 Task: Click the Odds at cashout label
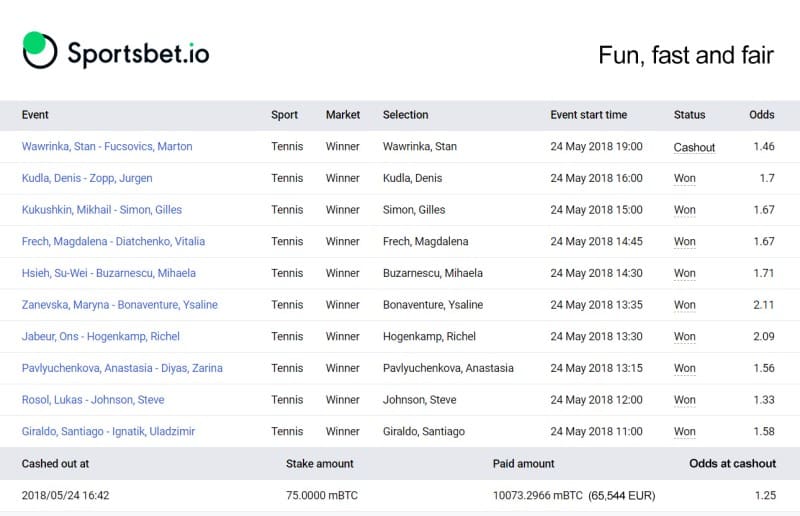tap(733, 464)
